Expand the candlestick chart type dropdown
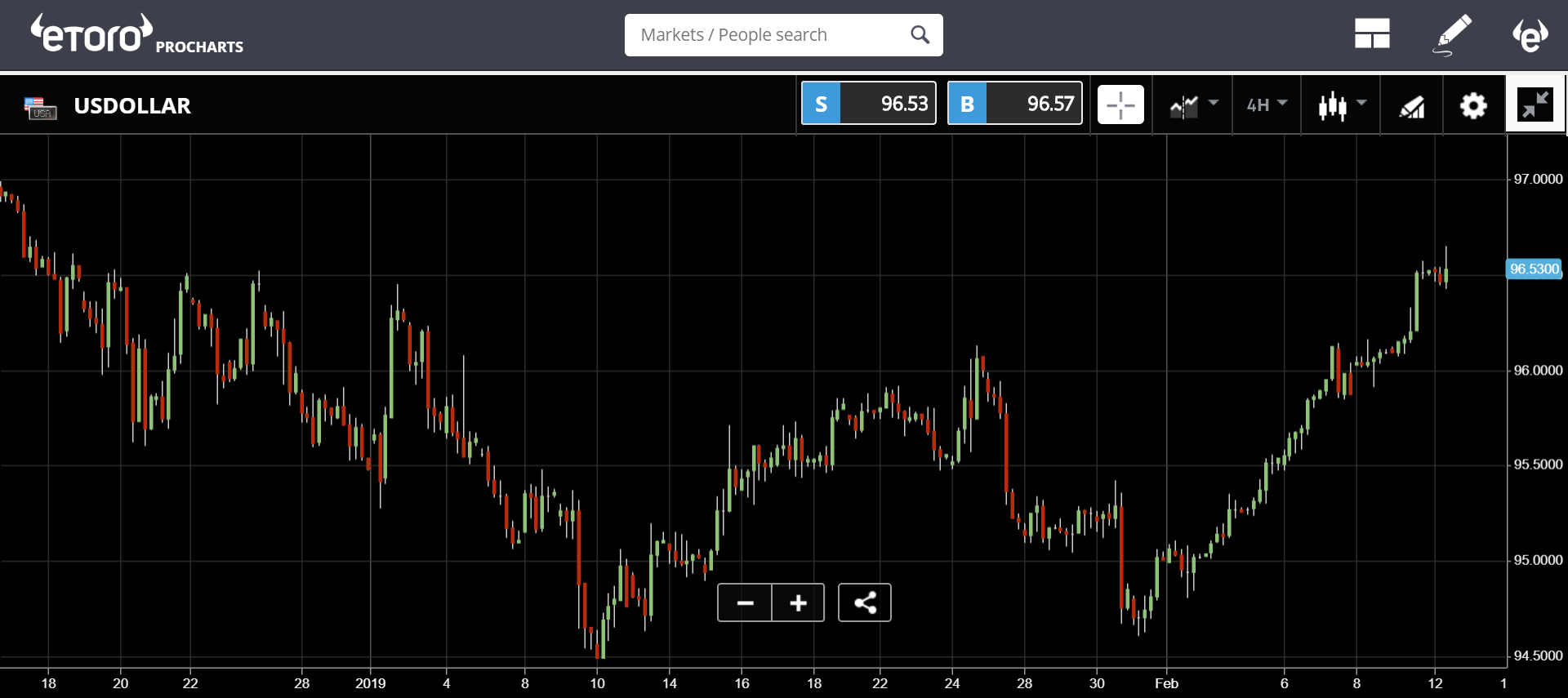The height and width of the screenshot is (698, 1568). coord(1341,105)
